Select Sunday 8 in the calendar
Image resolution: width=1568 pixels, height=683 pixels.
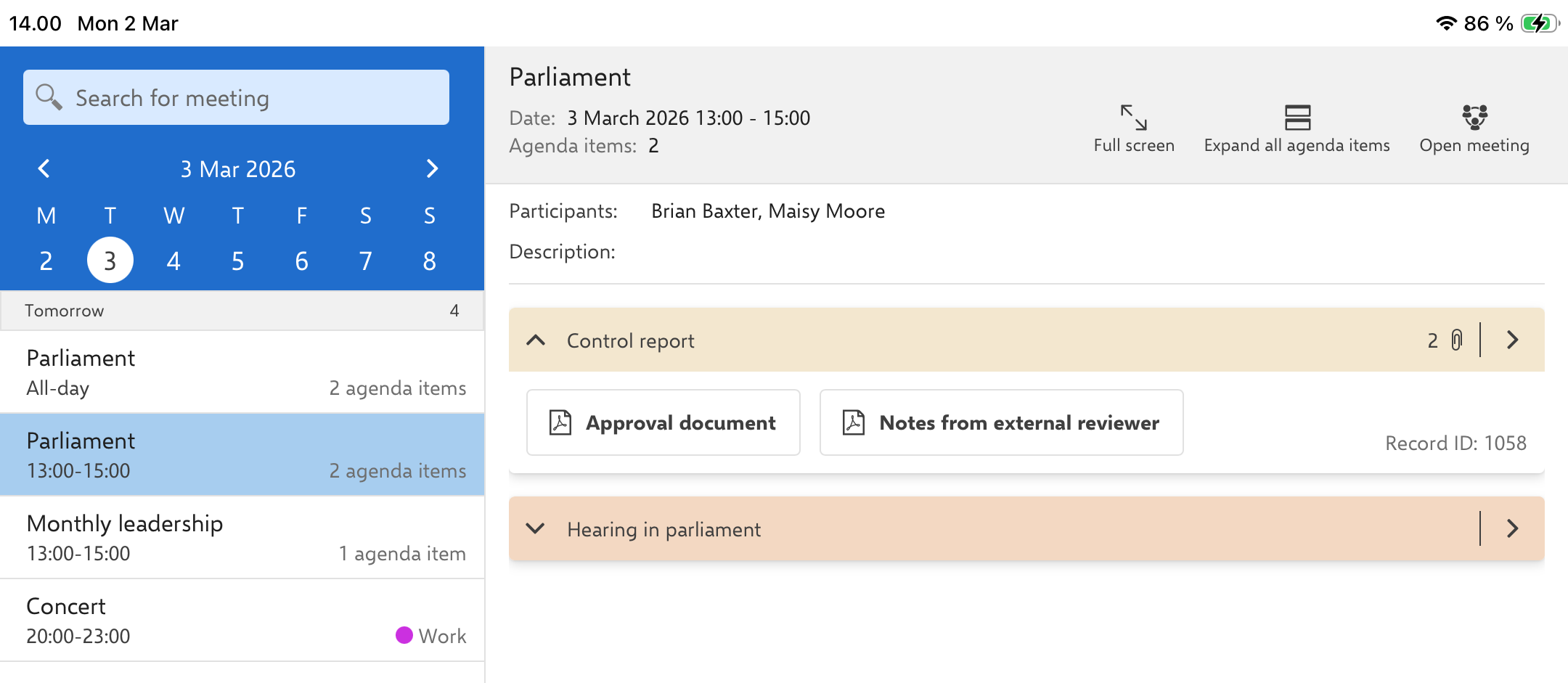(x=429, y=261)
